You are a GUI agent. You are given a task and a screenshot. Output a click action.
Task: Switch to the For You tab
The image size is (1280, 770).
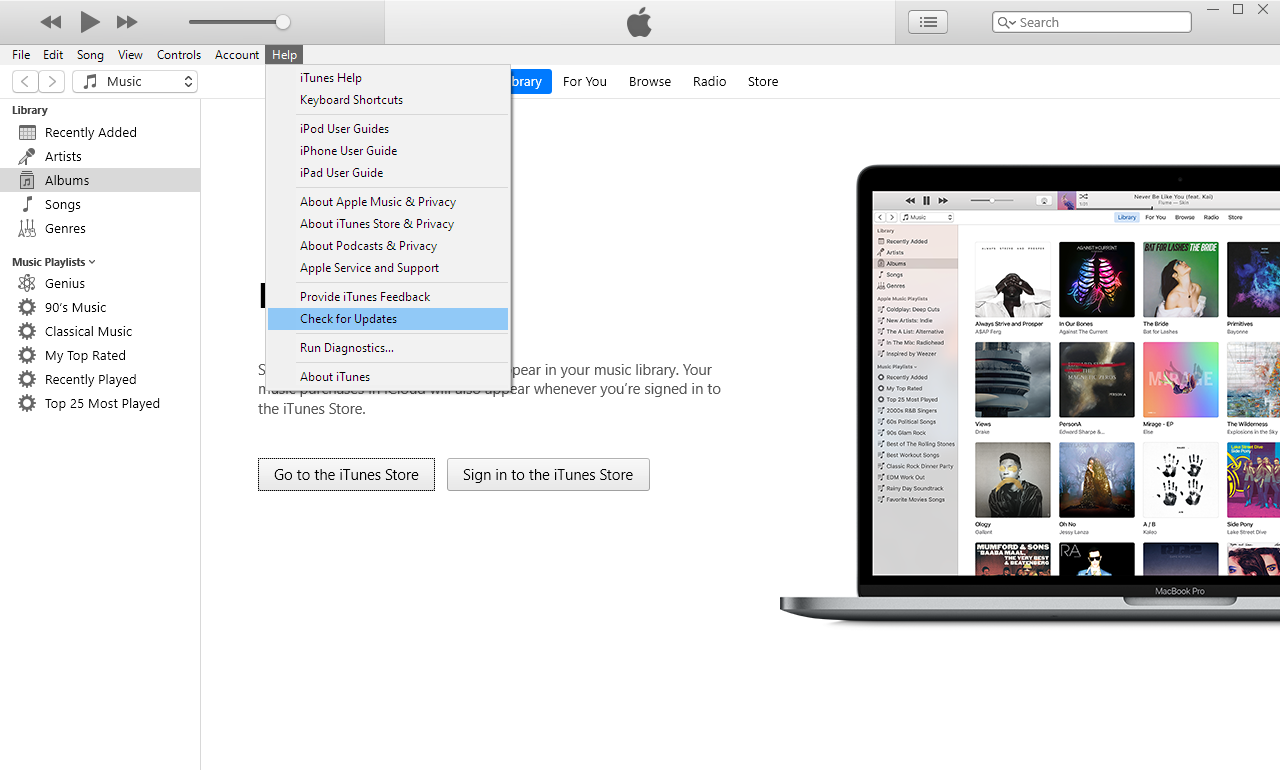[x=585, y=82]
